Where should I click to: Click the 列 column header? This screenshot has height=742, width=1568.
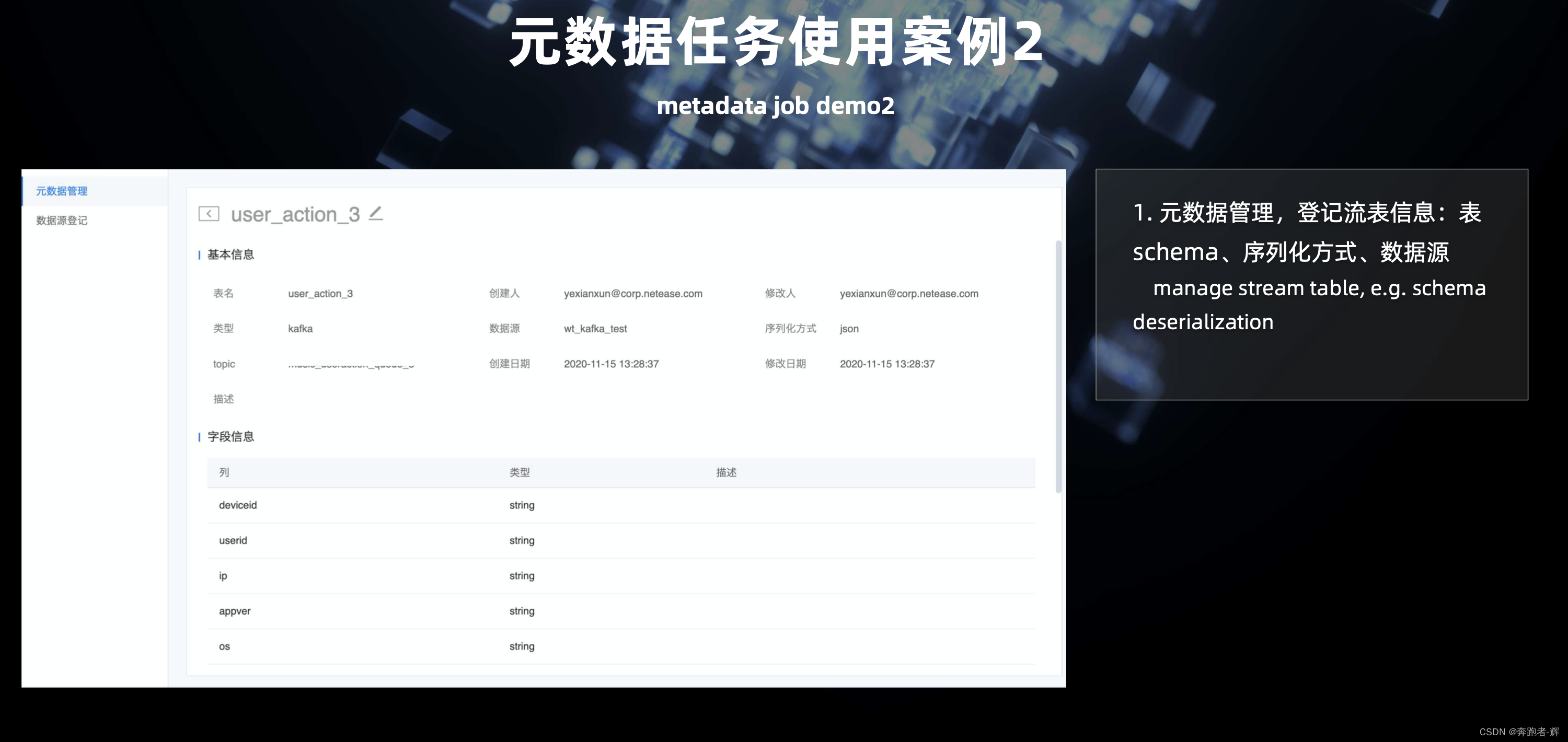[224, 472]
